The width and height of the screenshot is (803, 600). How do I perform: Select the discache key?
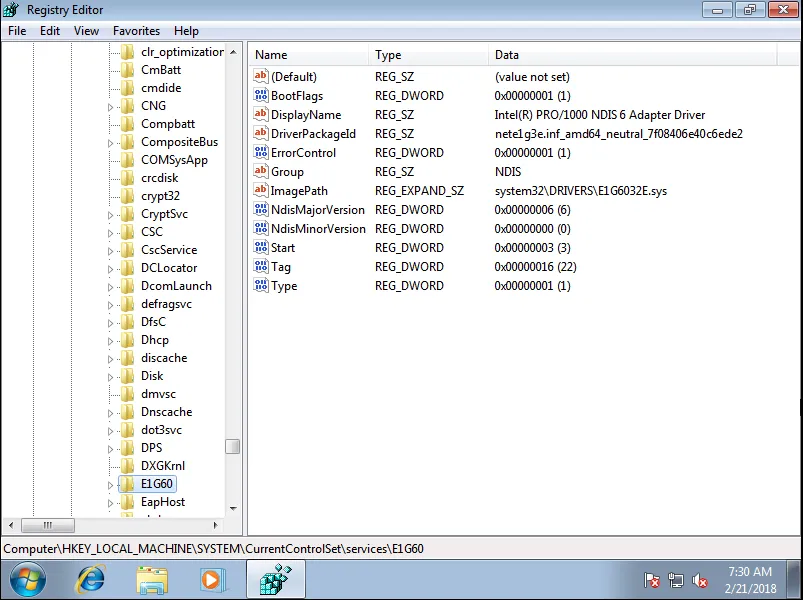coord(164,358)
